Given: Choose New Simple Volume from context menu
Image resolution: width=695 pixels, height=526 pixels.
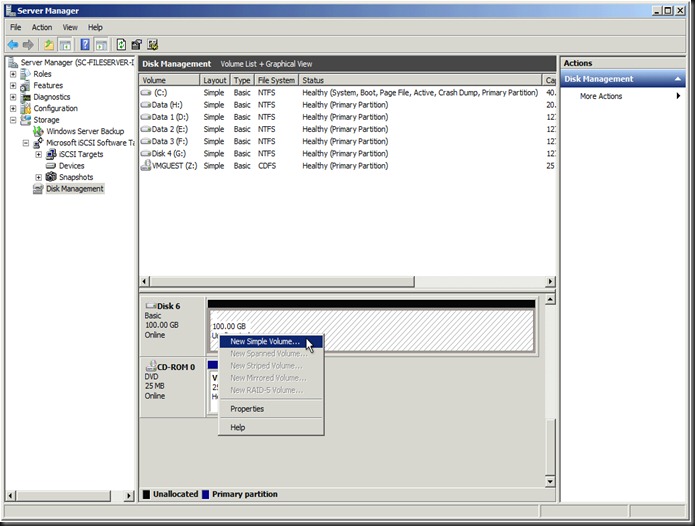Looking at the screenshot, I should click(x=264, y=342).
